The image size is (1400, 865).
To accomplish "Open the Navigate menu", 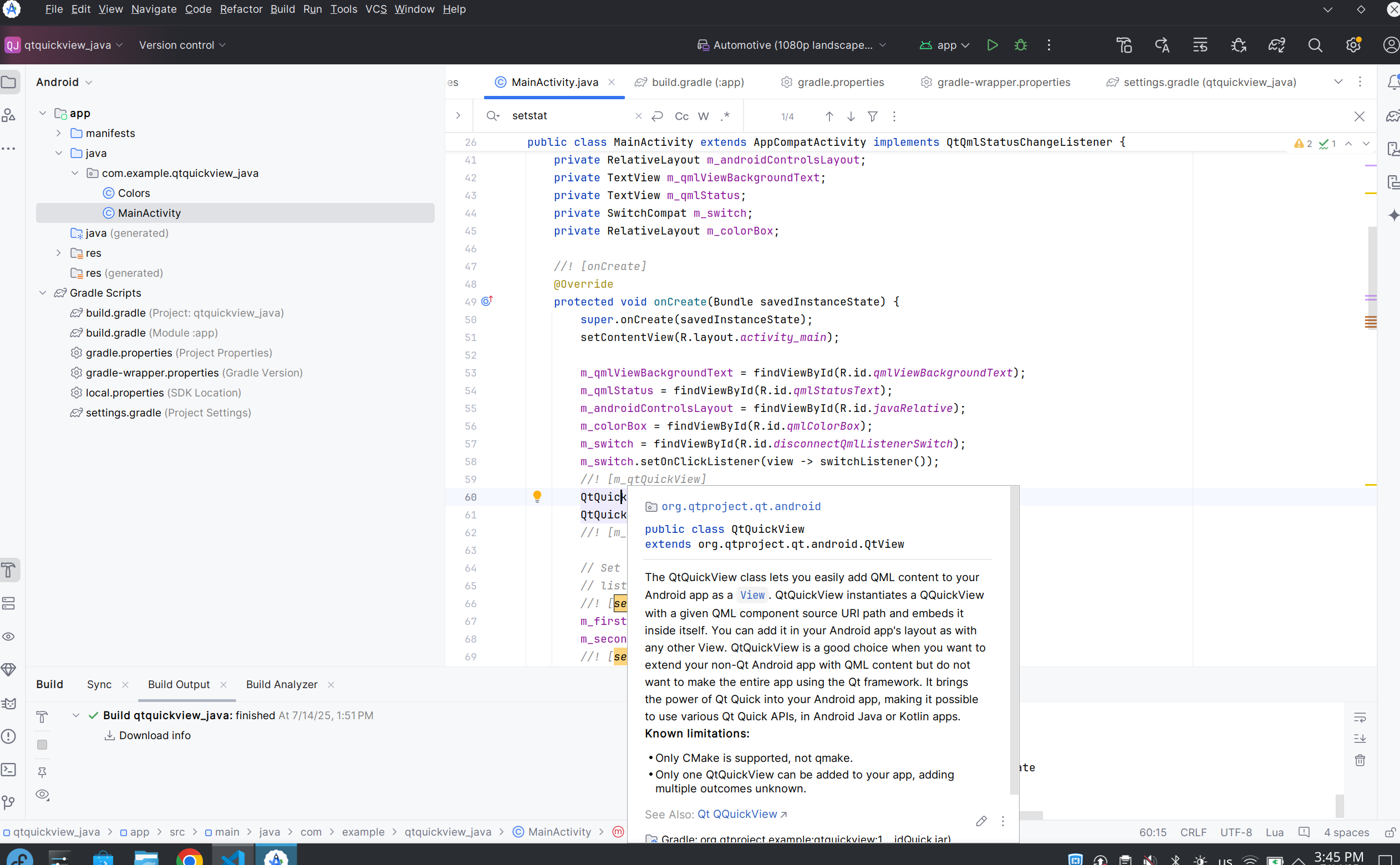I will click(154, 9).
